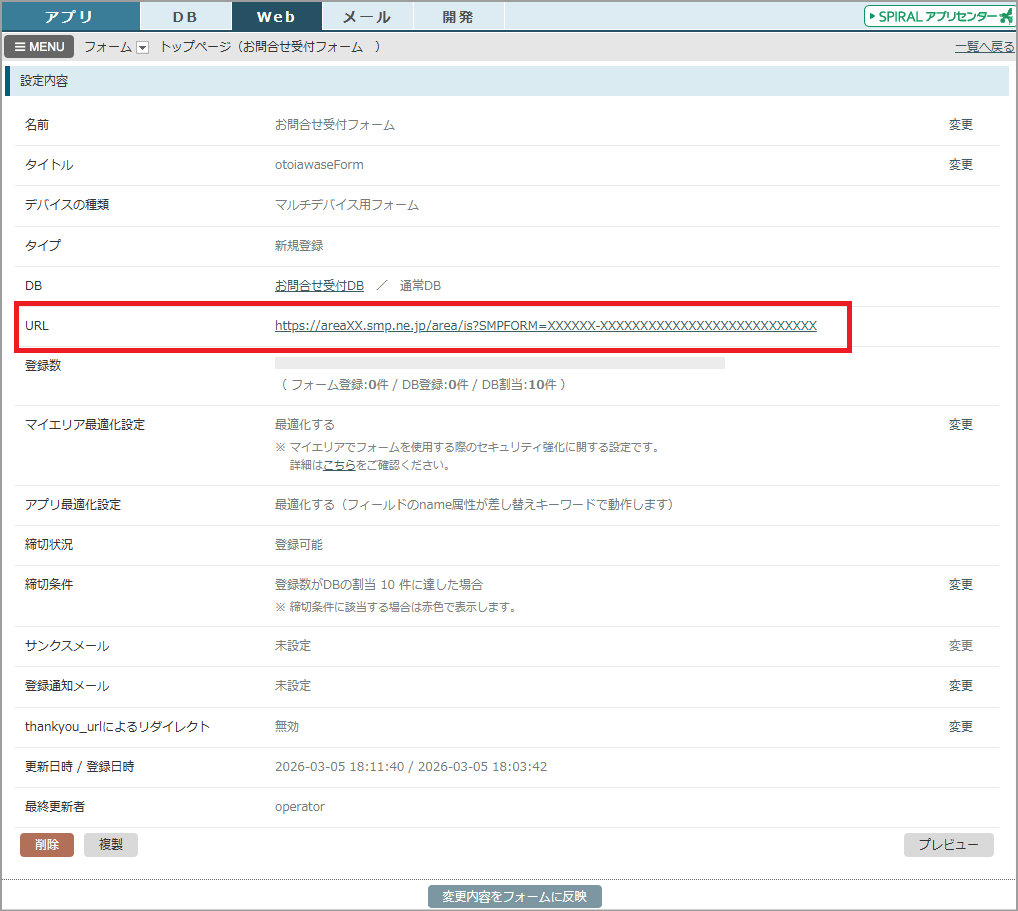Click the こちら details link
Screen dimensions: 1018x911
(339, 465)
